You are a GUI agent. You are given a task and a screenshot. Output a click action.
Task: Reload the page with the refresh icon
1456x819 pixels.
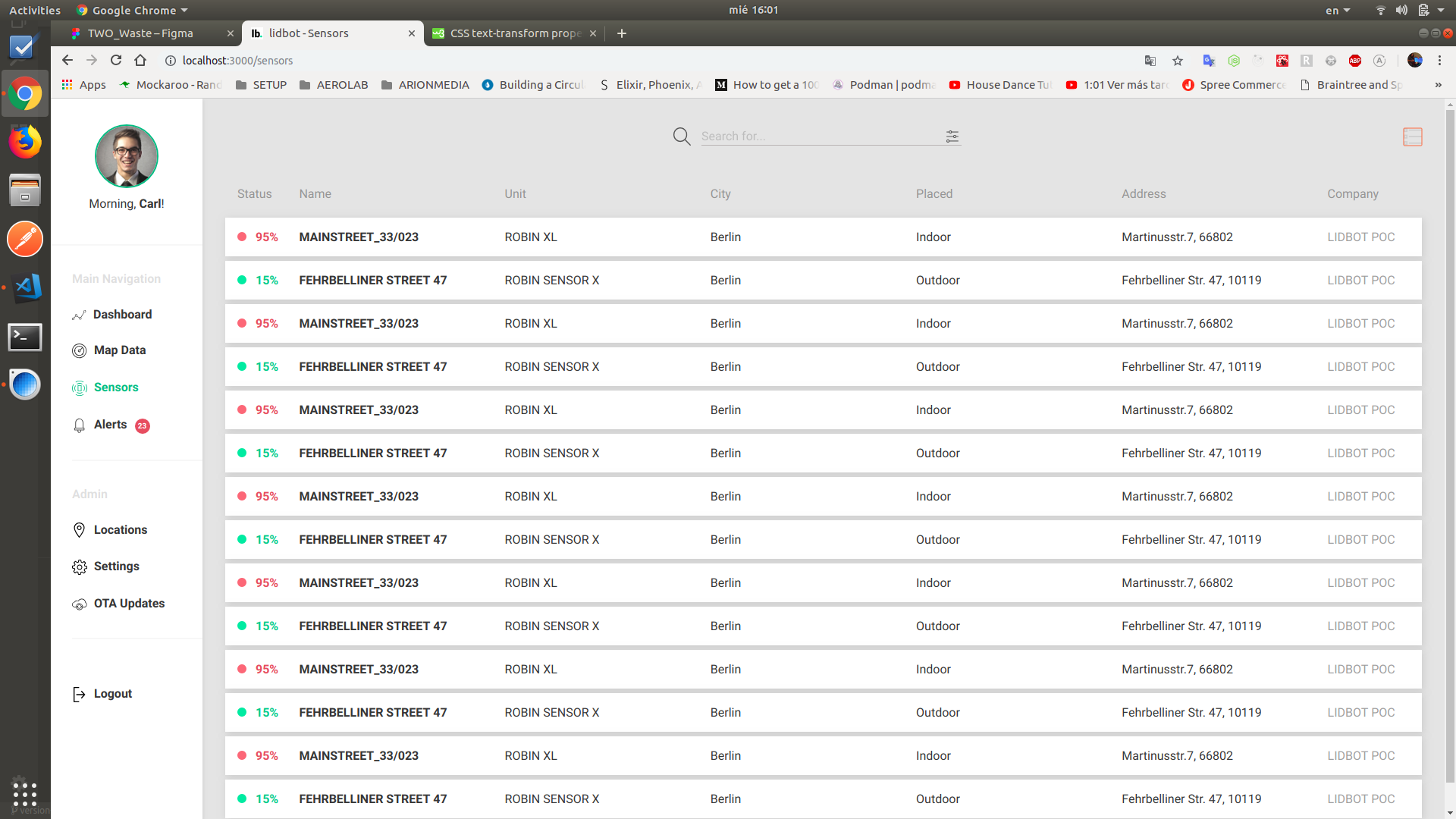click(115, 60)
